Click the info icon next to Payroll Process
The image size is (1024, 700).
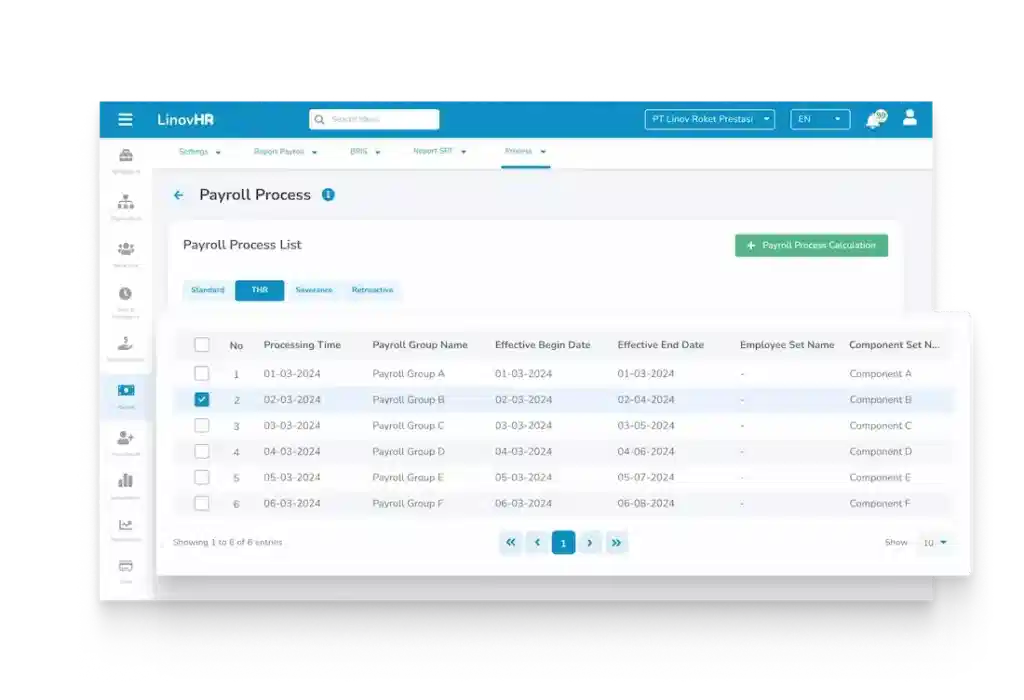click(x=328, y=195)
